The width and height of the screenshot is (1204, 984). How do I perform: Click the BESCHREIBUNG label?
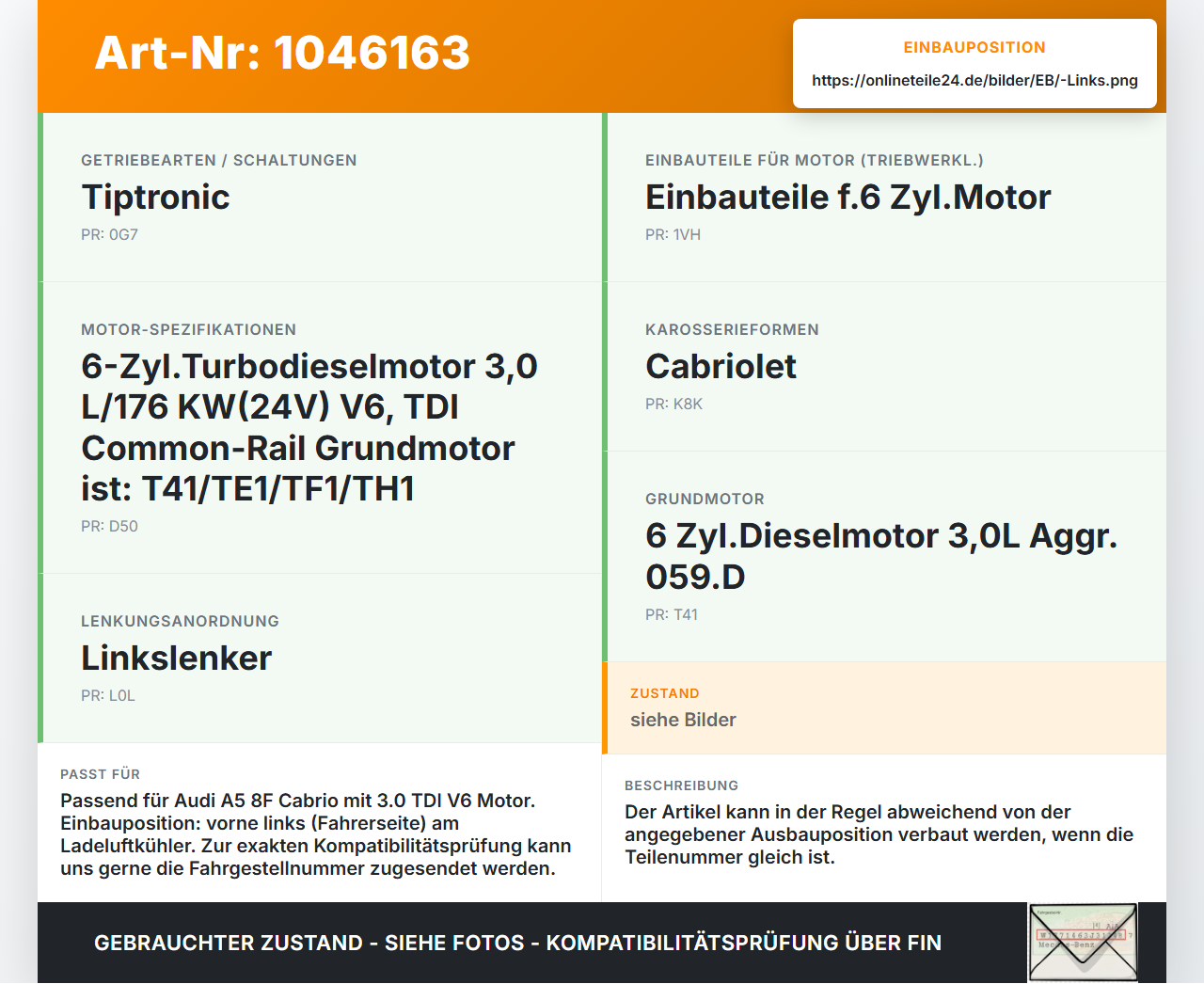[681, 786]
